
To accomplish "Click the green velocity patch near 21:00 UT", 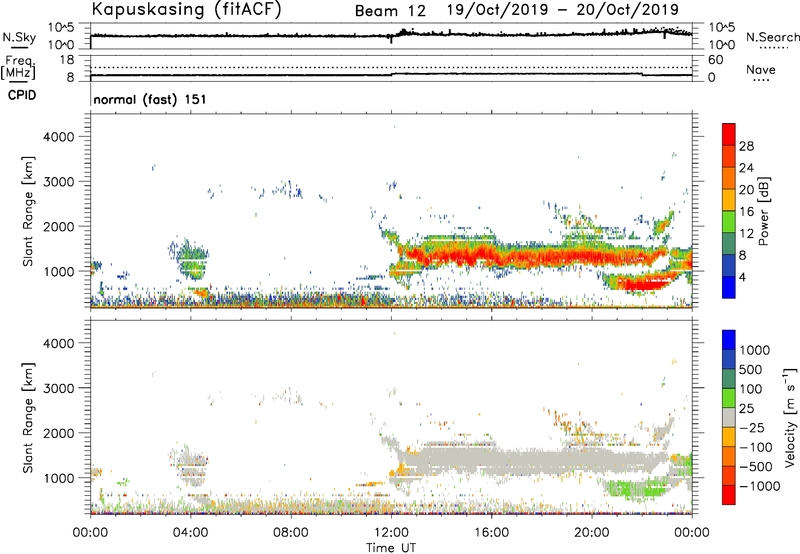I will click(x=638, y=489).
